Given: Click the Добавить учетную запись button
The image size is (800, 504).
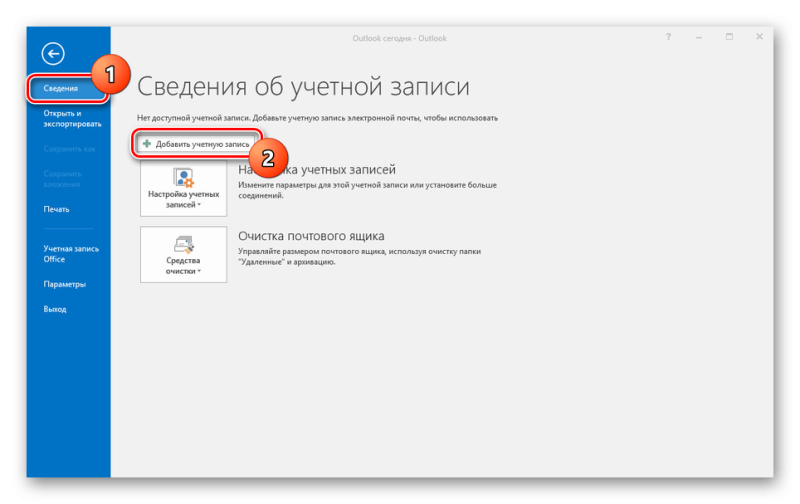Looking at the screenshot, I should [x=196, y=144].
